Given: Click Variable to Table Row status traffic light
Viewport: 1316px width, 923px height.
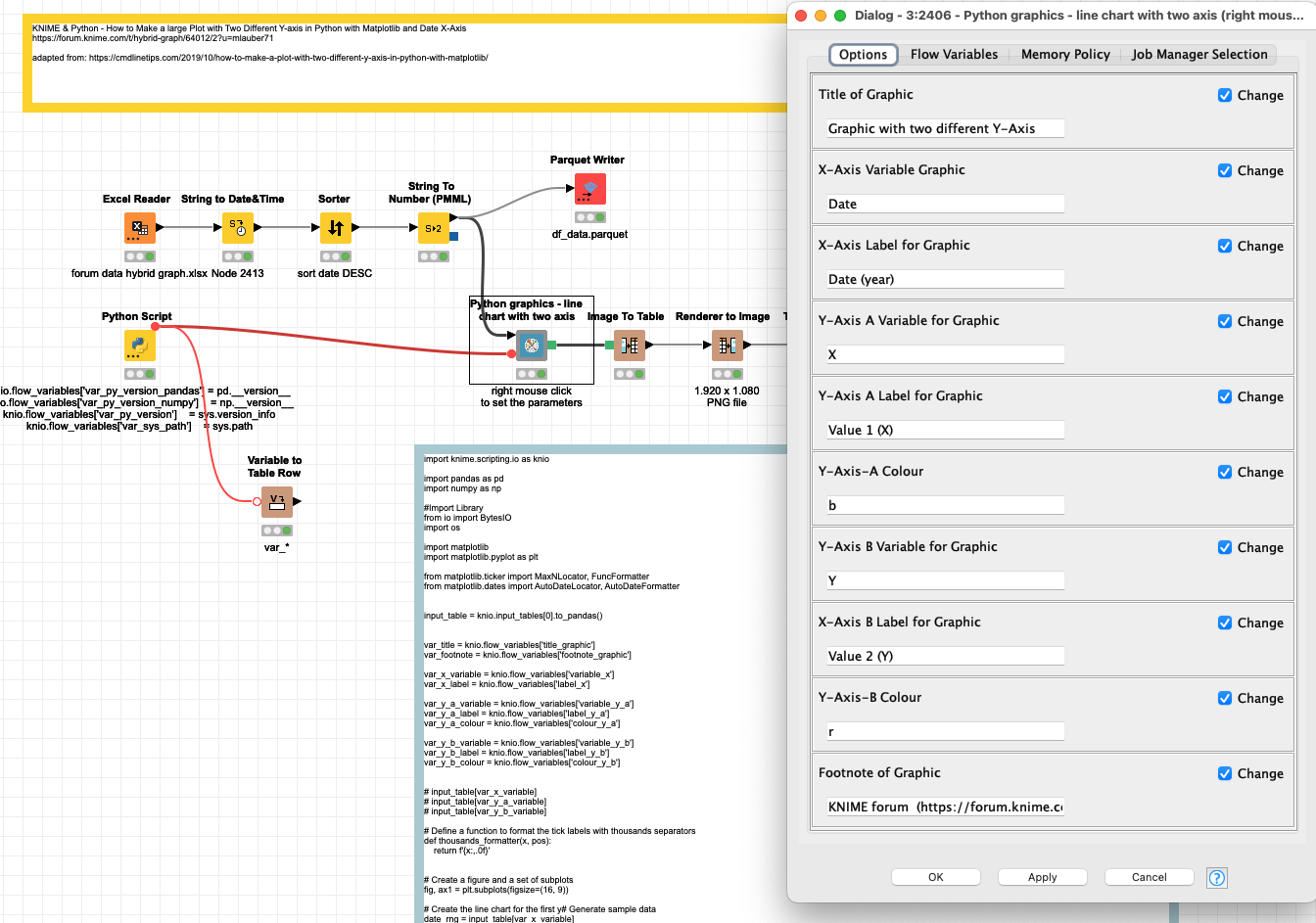Looking at the screenshot, I should tap(276, 531).
